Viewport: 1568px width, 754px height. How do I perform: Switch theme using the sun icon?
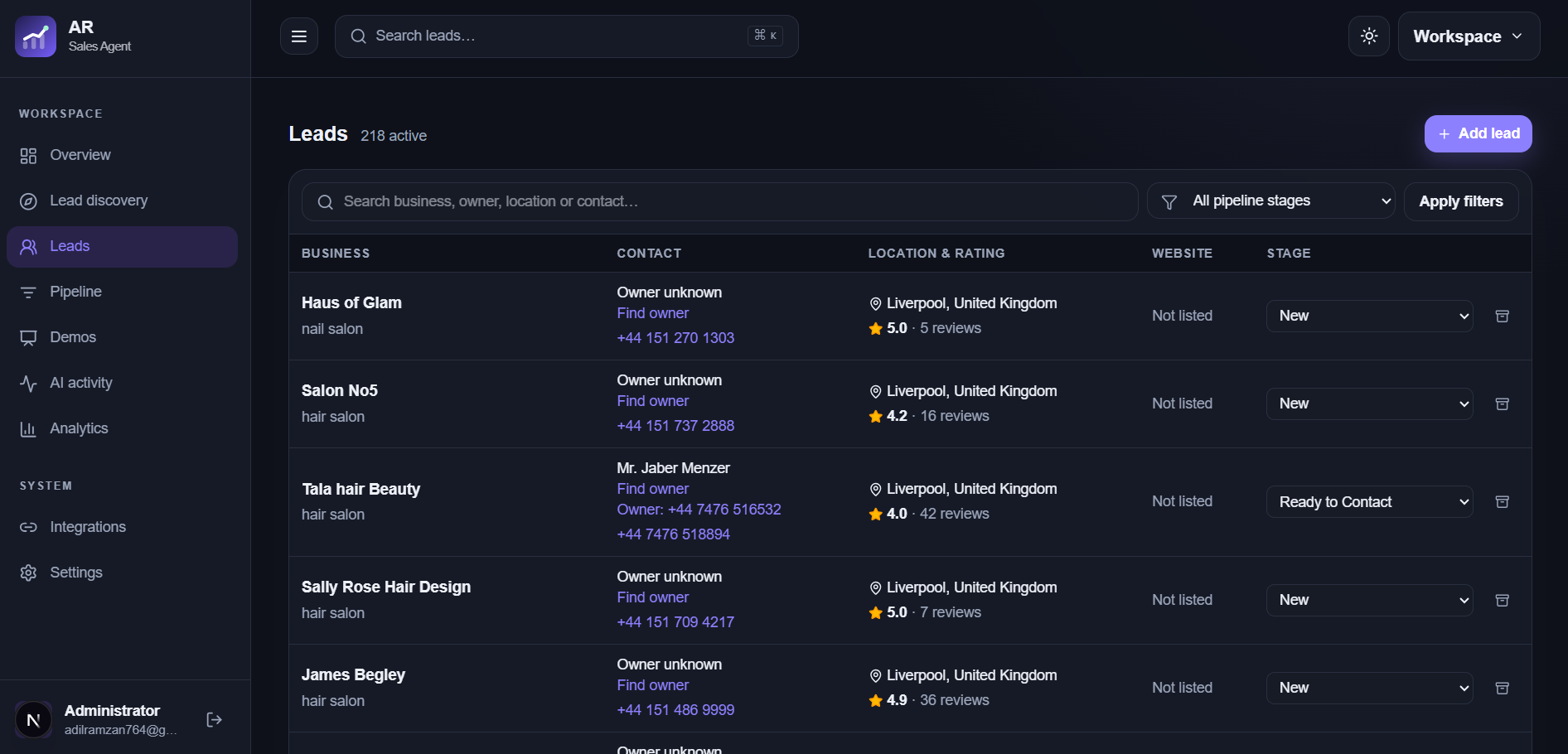(x=1369, y=36)
